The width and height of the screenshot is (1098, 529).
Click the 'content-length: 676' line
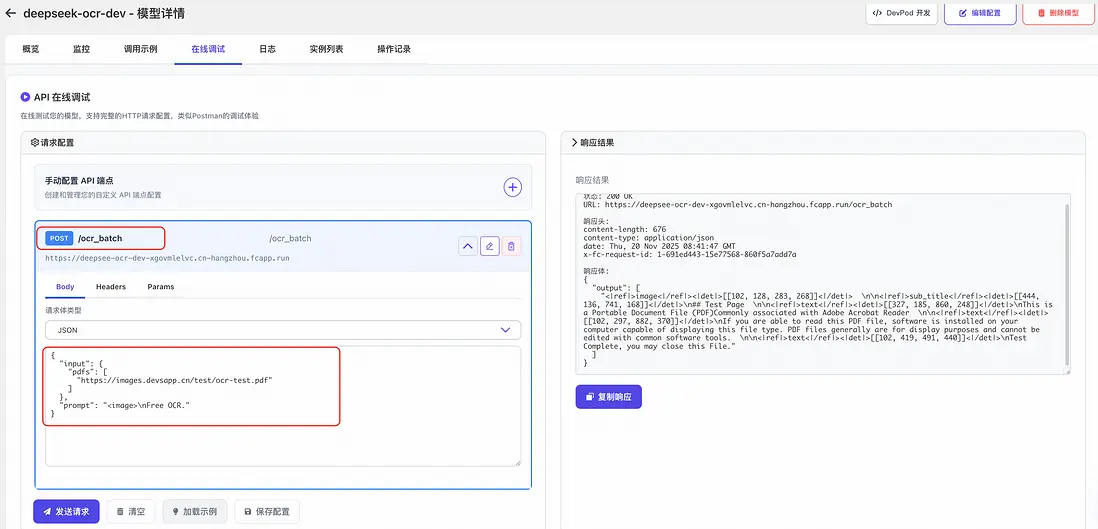coord(625,229)
